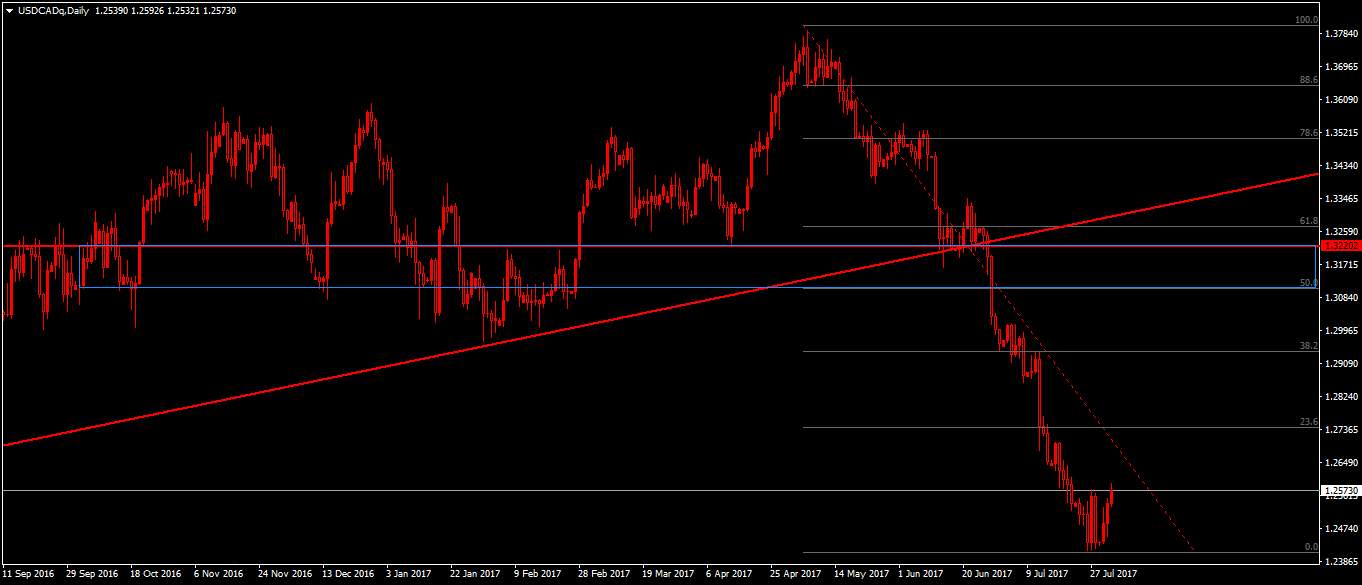Image resolution: width=1362 pixels, height=585 pixels.
Task: Click the 14 May 2017 date label
Action: coord(861,574)
